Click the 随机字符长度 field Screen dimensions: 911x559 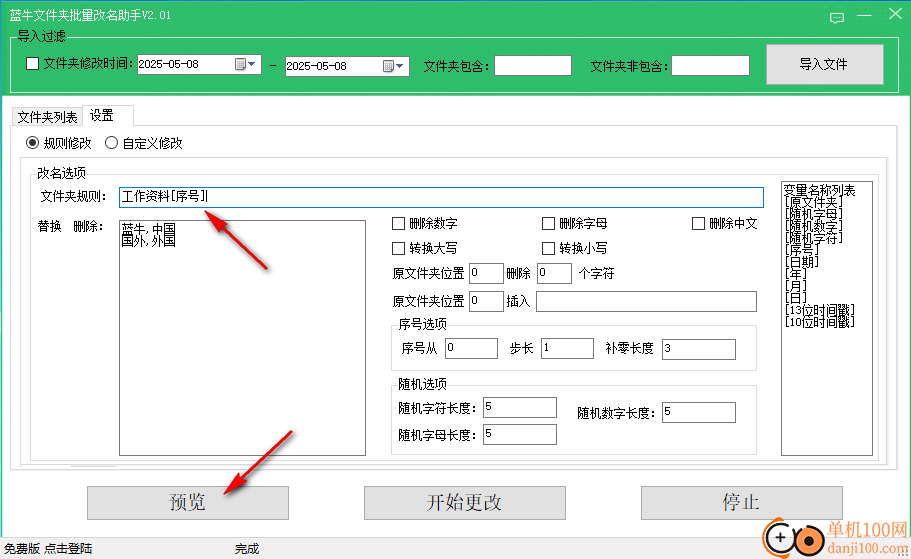pyautogui.click(x=519, y=407)
